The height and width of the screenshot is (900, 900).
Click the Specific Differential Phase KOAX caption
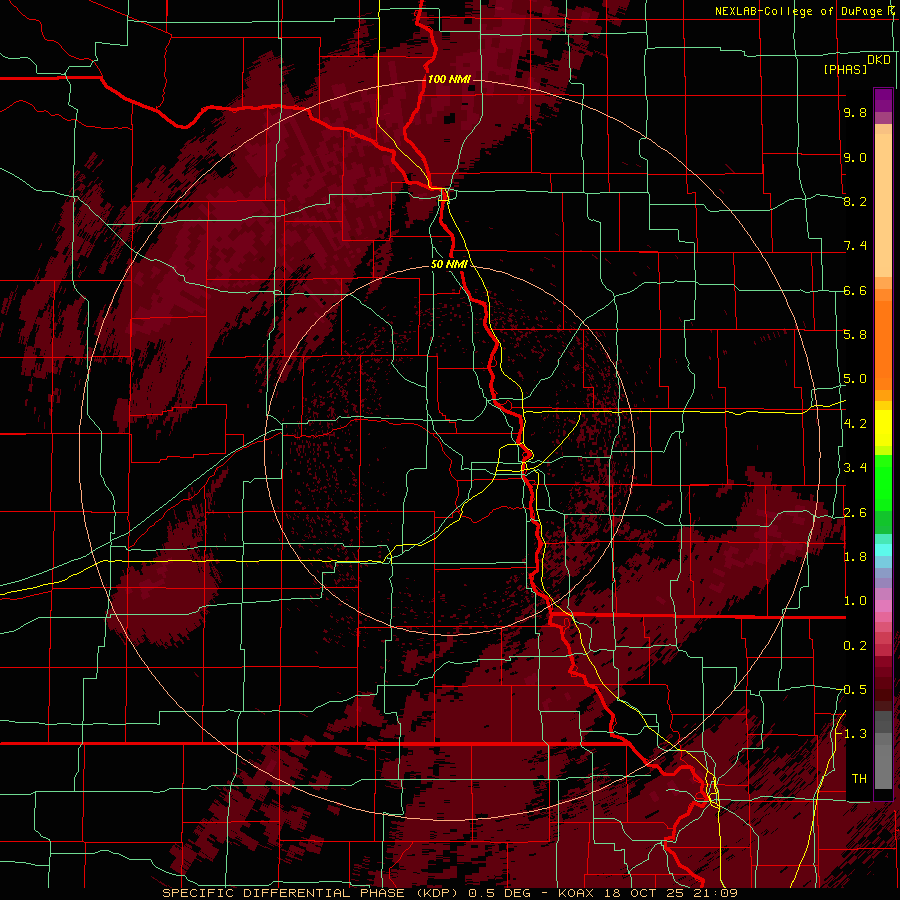point(450,893)
